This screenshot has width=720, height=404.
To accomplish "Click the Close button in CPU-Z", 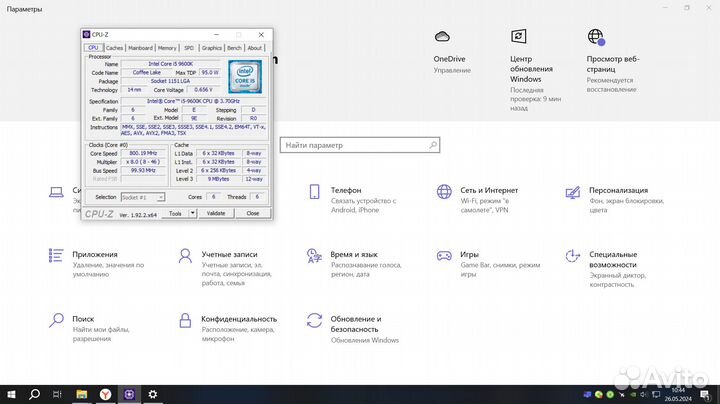I will pyautogui.click(x=253, y=213).
